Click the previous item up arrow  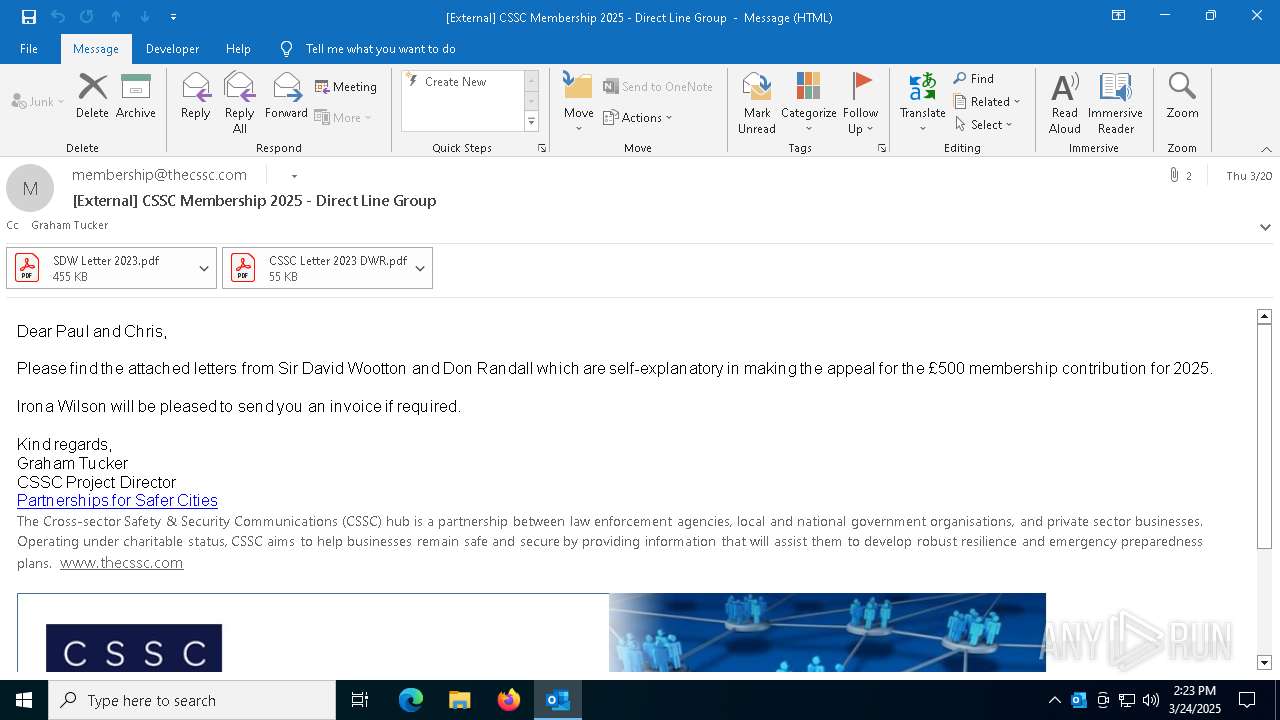pos(116,16)
